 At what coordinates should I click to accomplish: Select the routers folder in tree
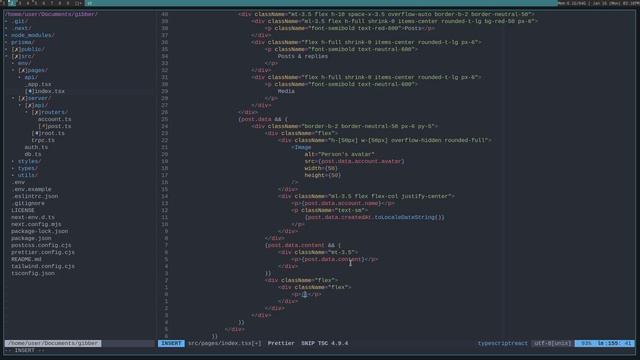pyautogui.click(x=50, y=112)
